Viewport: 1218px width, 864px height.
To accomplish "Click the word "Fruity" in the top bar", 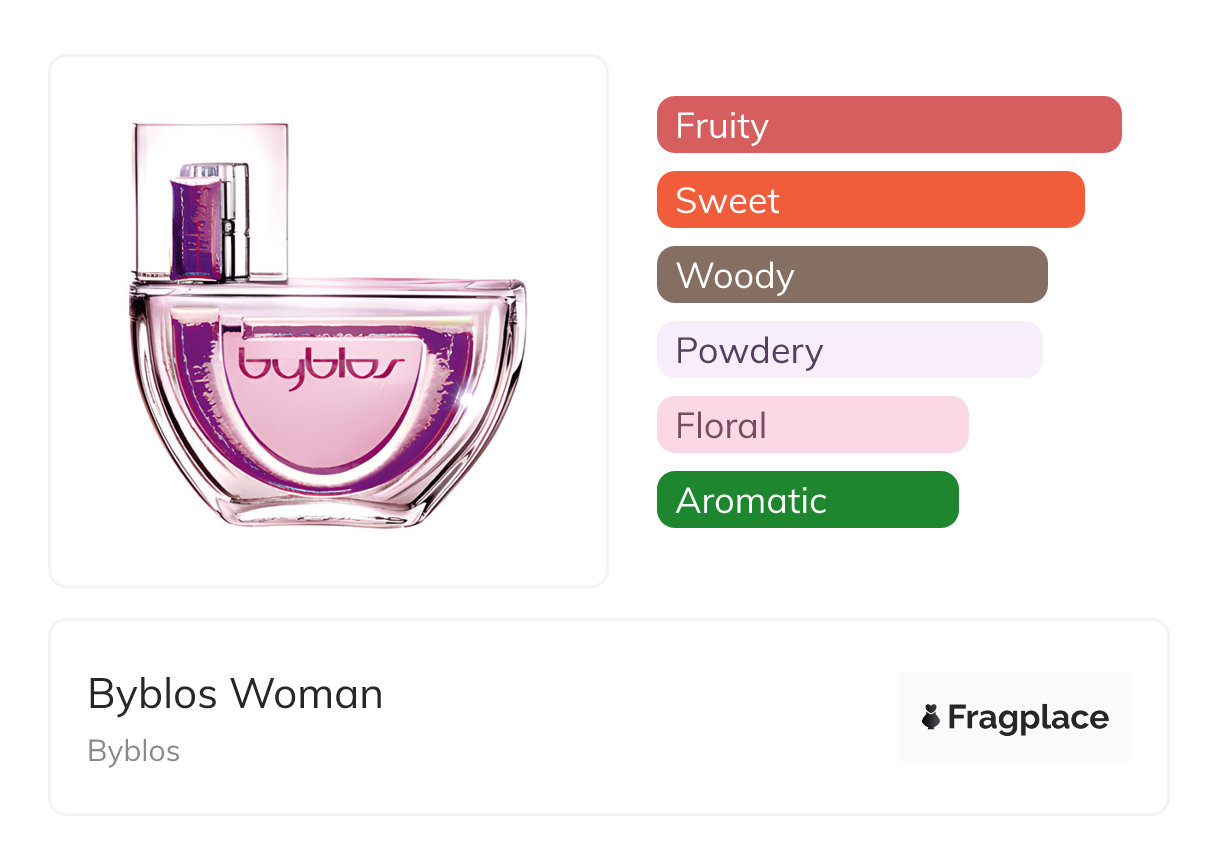I will point(722,126).
